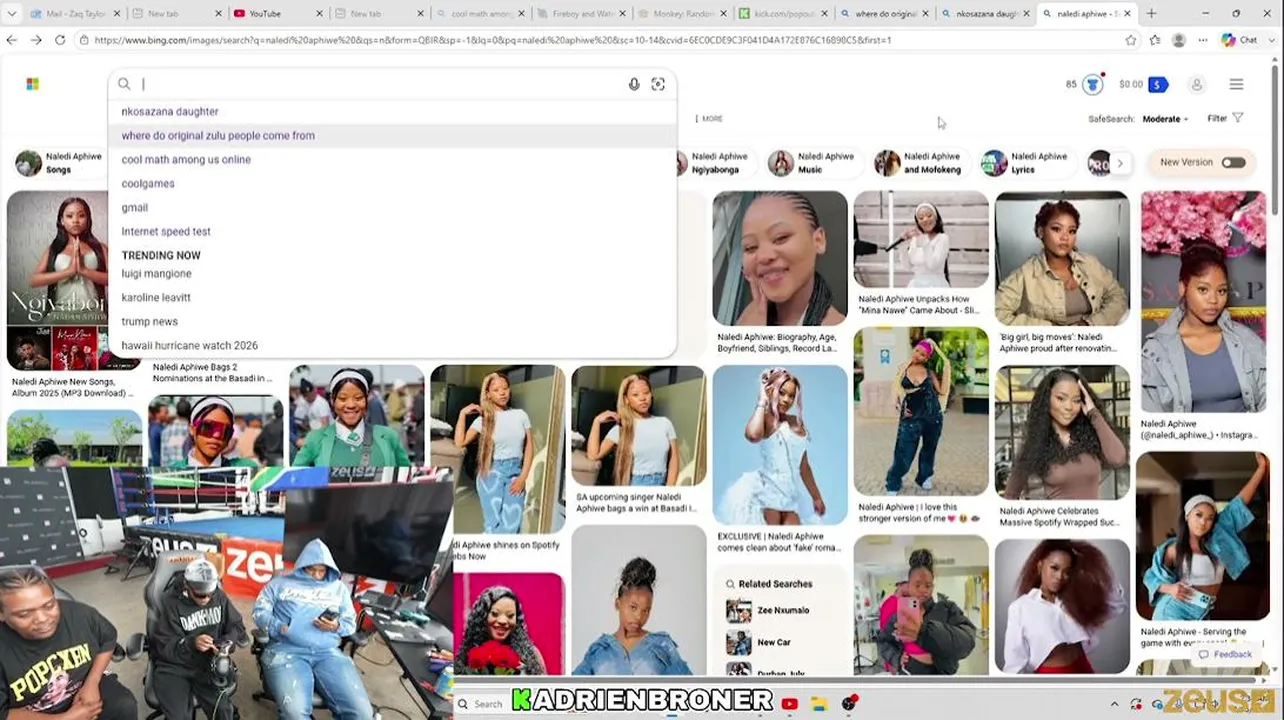Open File Explorer in the taskbar

coord(819,704)
